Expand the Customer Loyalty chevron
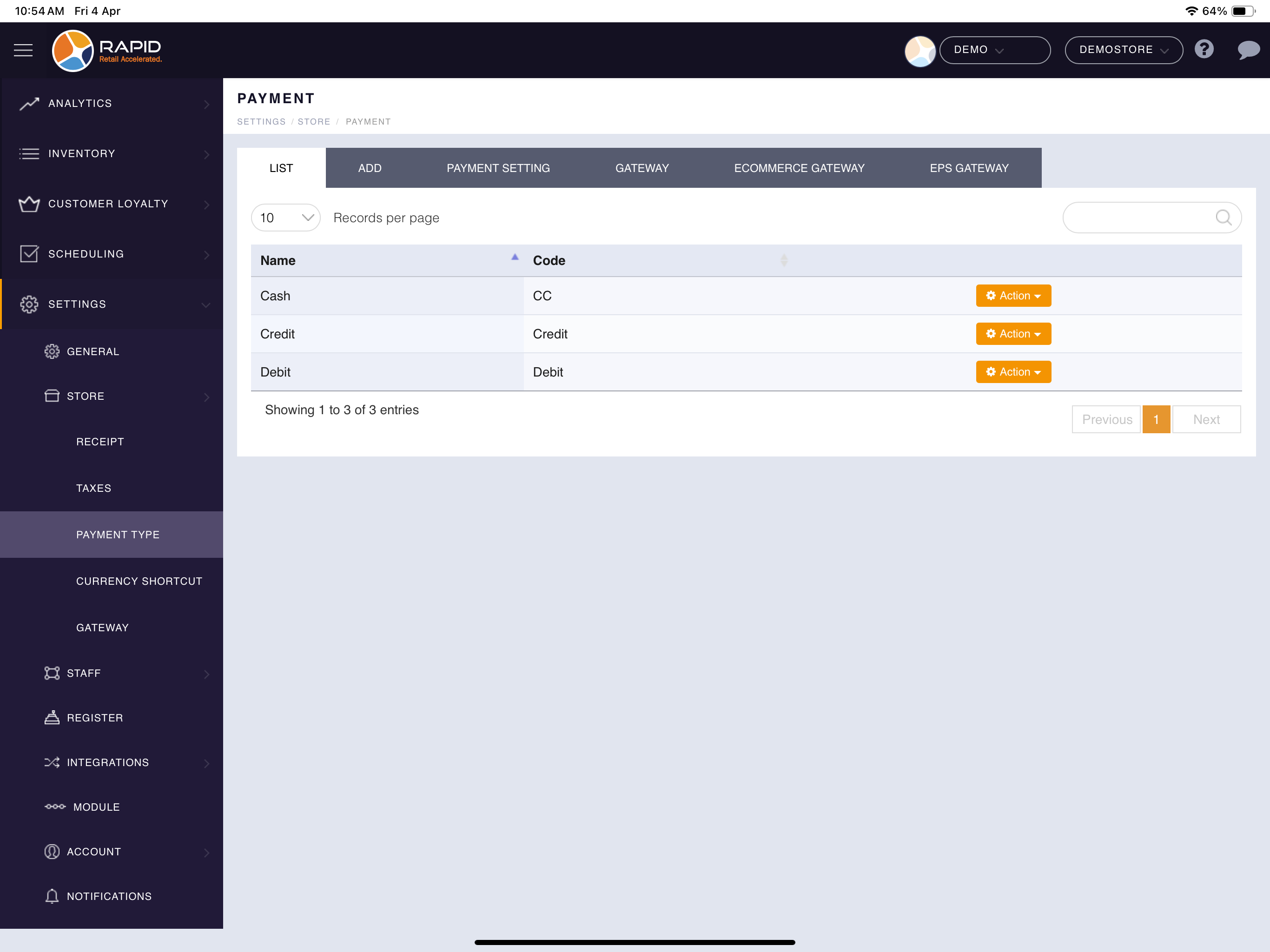The height and width of the screenshot is (952, 1270). tap(207, 205)
